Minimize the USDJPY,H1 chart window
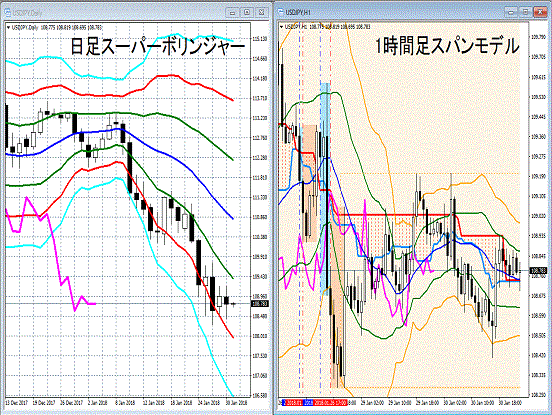The width and height of the screenshot is (552, 415). (x=511, y=13)
